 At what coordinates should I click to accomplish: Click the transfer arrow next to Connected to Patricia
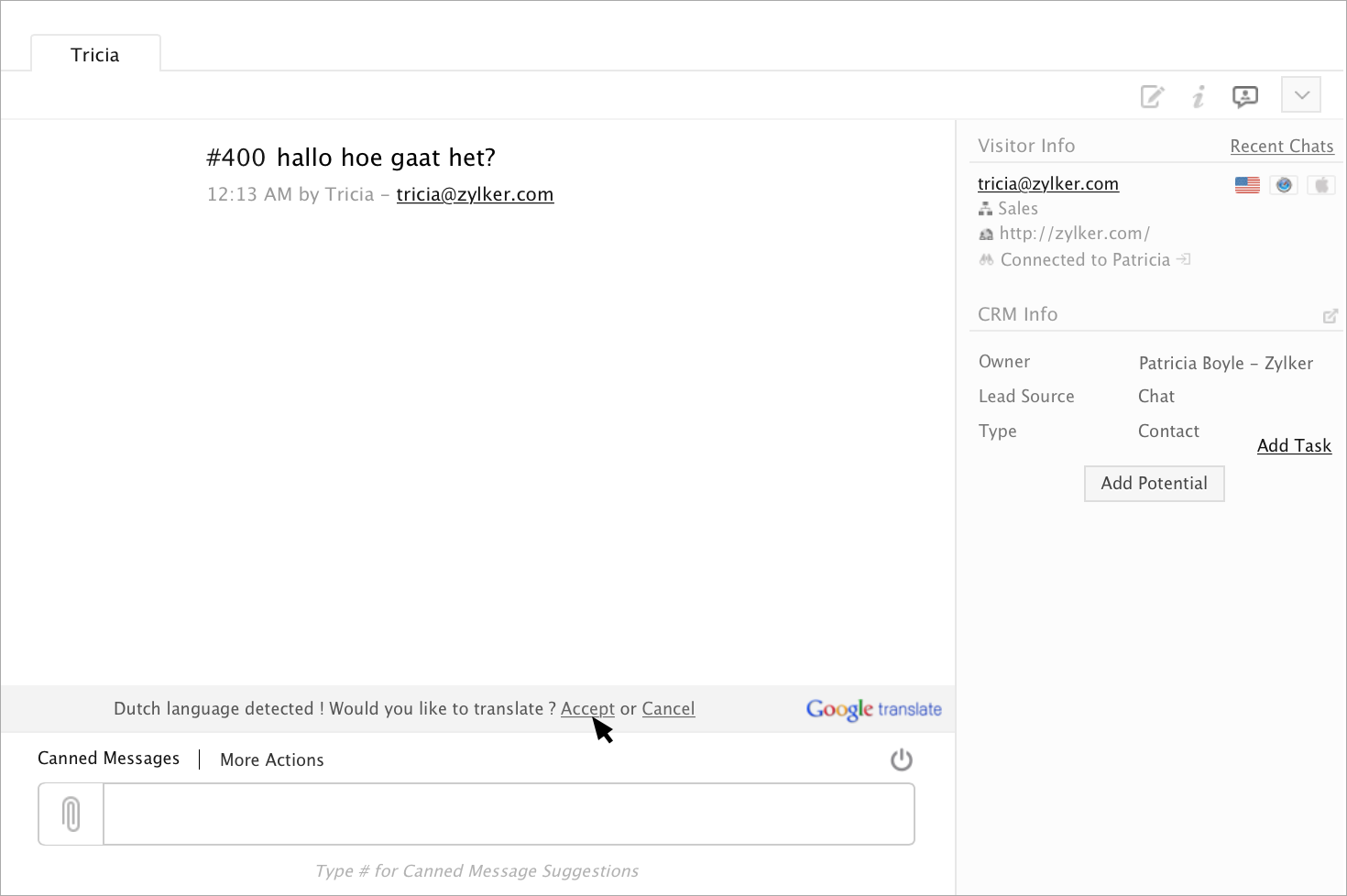tap(1184, 259)
